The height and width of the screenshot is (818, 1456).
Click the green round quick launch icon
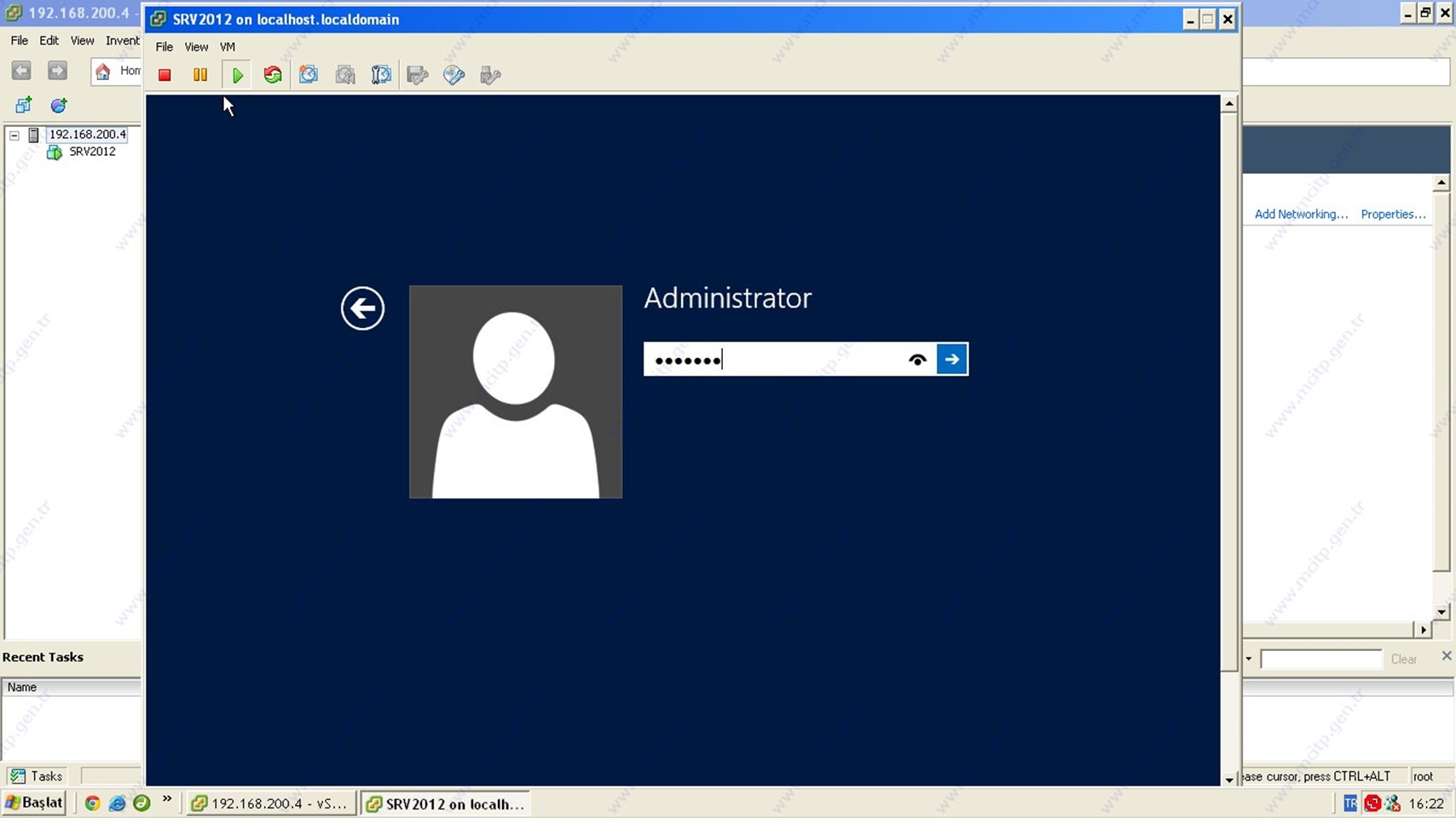coord(142,803)
